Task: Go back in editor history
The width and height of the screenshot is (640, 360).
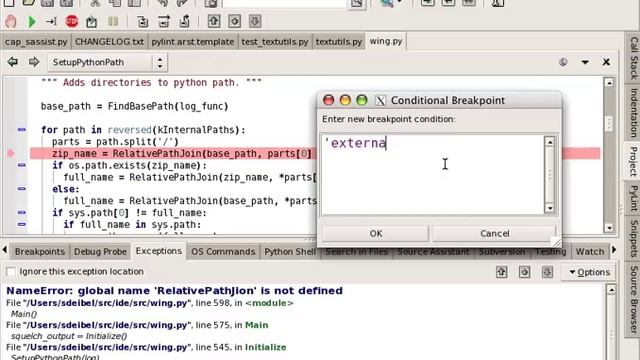Action: [13, 62]
